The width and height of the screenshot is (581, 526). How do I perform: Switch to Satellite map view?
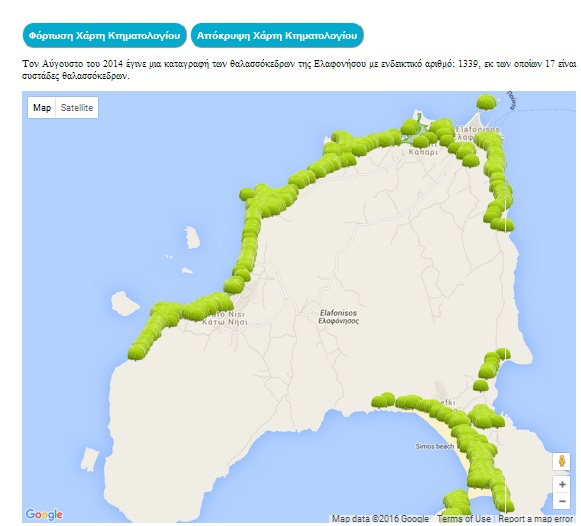[77, 108]
